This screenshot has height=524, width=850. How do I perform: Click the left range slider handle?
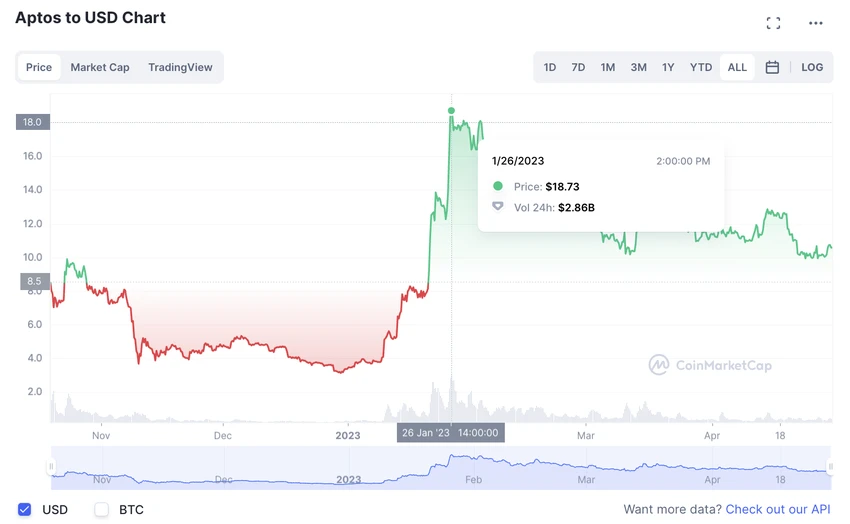point(51,467)
